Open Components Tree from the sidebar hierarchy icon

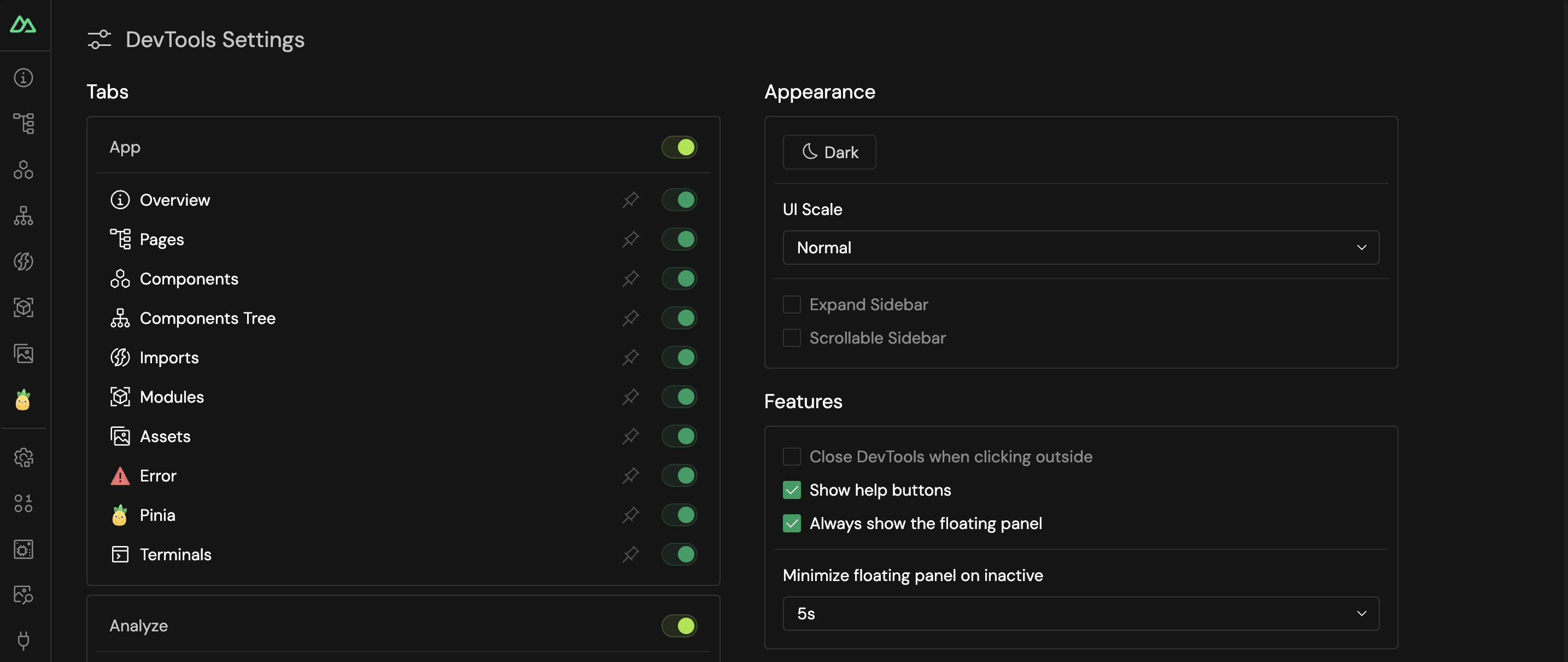click(x=23, y=216)
